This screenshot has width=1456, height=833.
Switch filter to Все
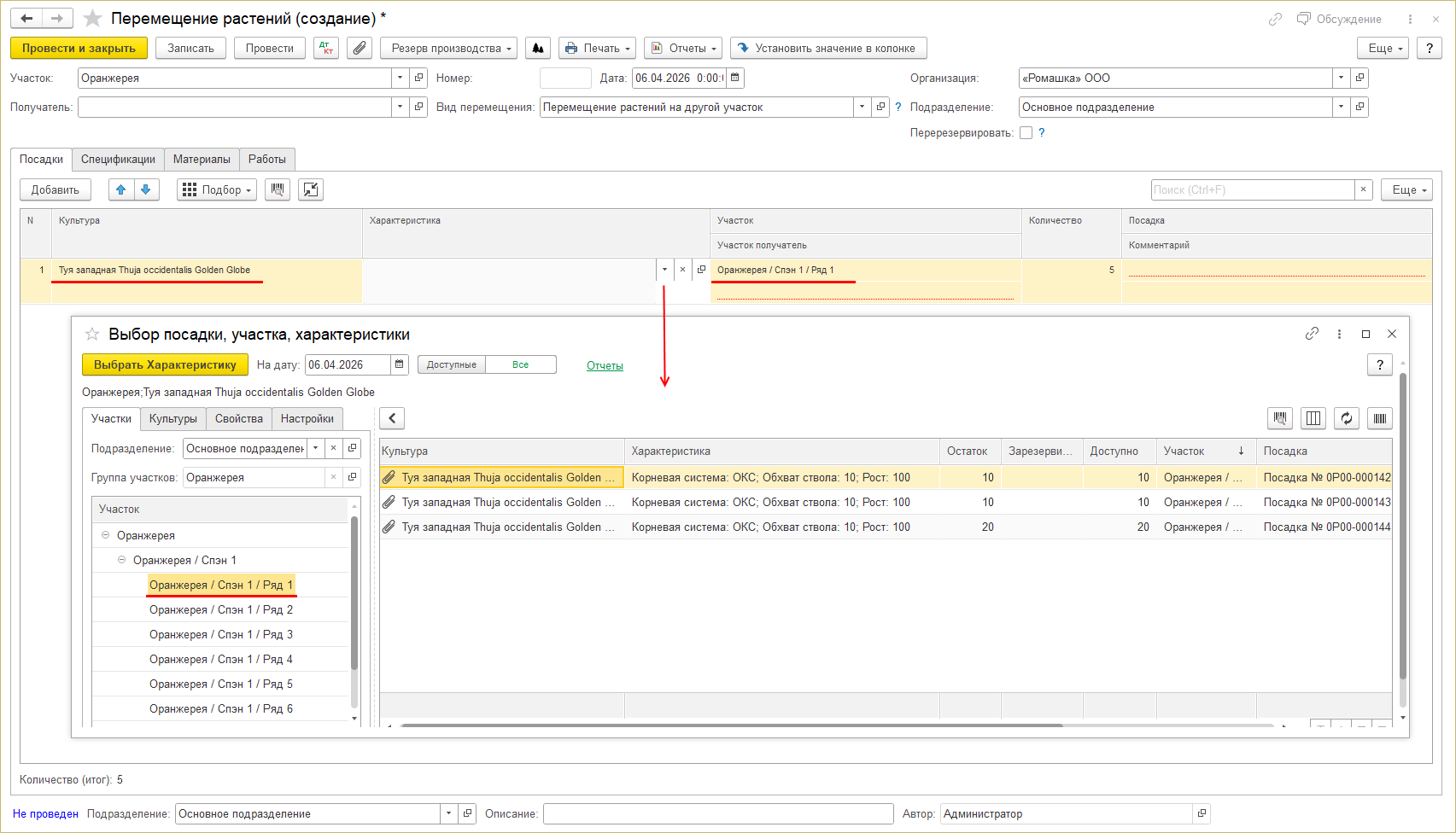[520, 364]
